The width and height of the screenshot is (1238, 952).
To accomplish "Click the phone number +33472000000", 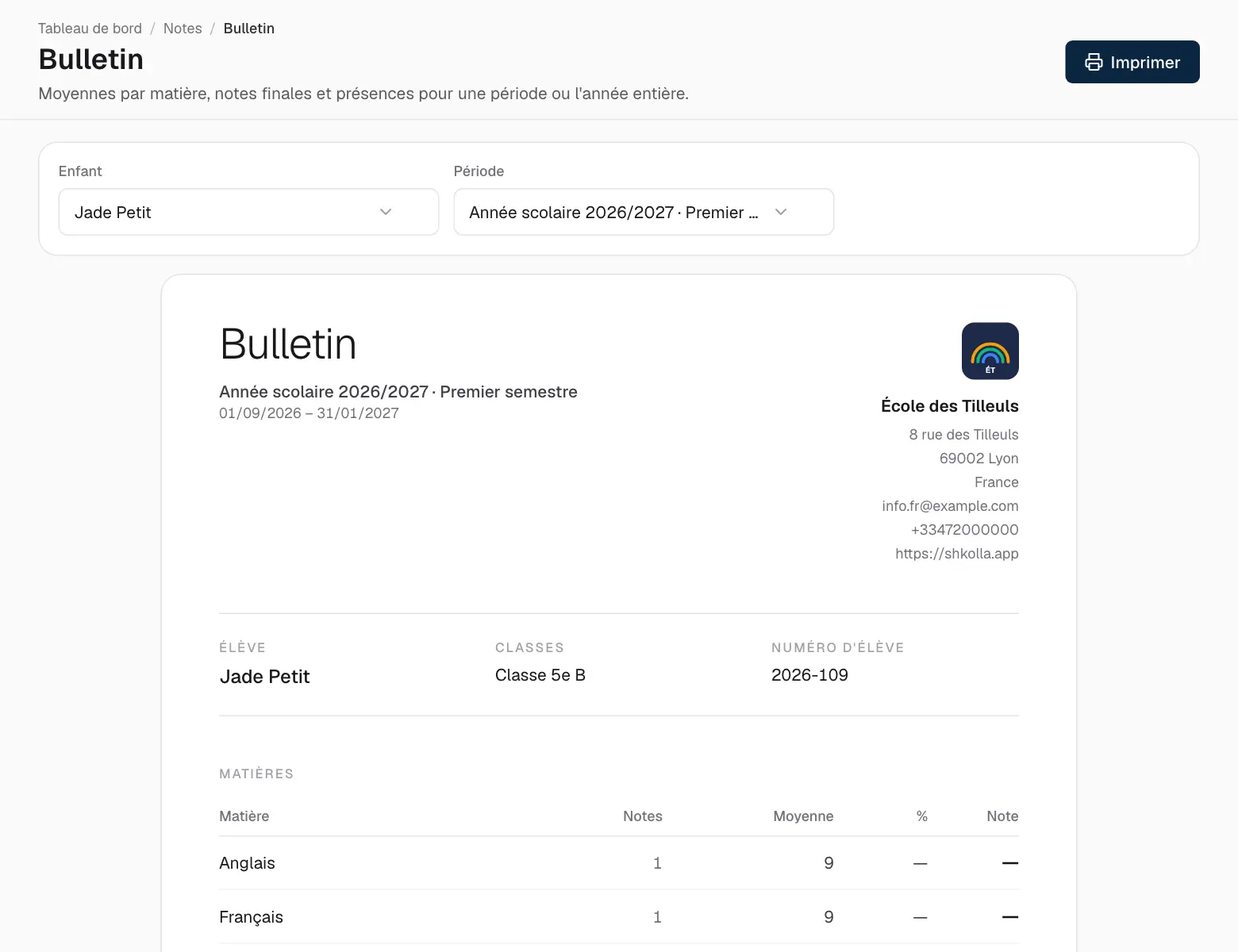I will click(965, 530).
